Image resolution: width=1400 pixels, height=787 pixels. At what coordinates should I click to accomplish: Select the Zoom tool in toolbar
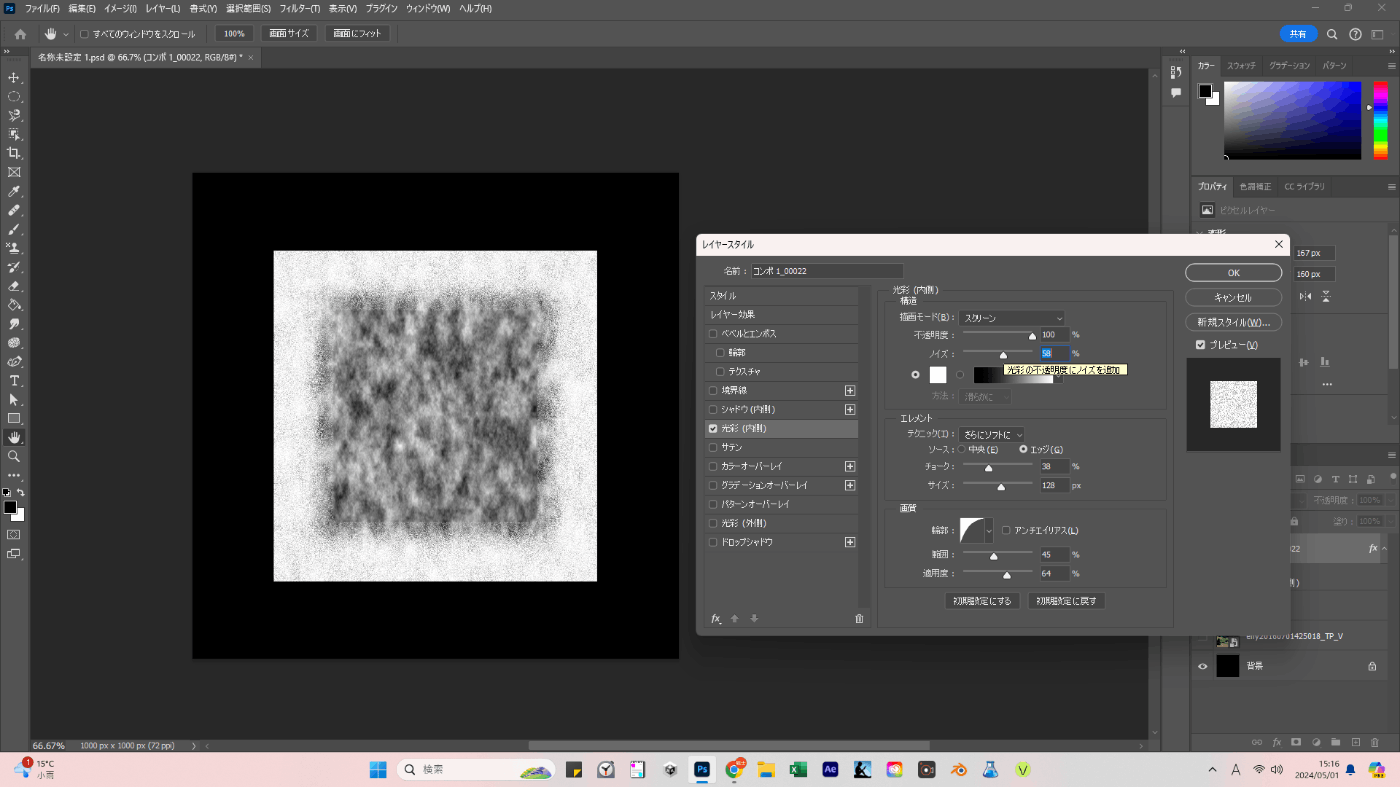point(14,456)
